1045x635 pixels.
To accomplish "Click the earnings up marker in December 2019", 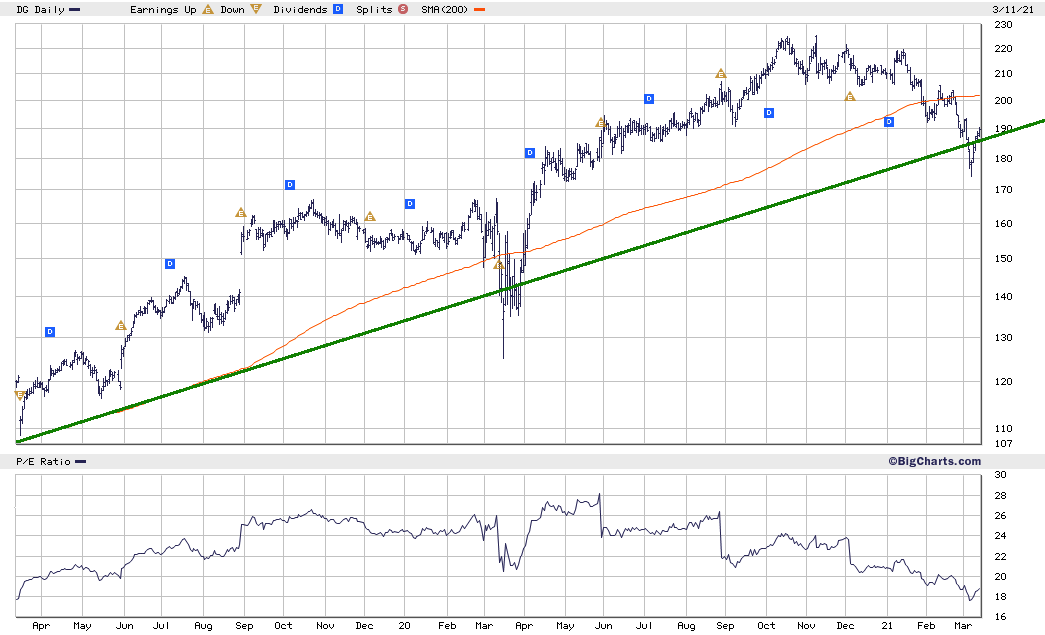I will (370, 217).
